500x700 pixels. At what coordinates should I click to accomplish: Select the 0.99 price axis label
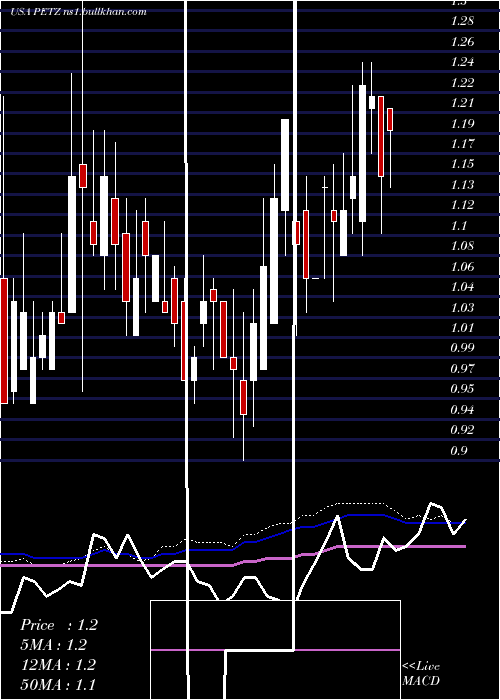(x=462, y=347)
